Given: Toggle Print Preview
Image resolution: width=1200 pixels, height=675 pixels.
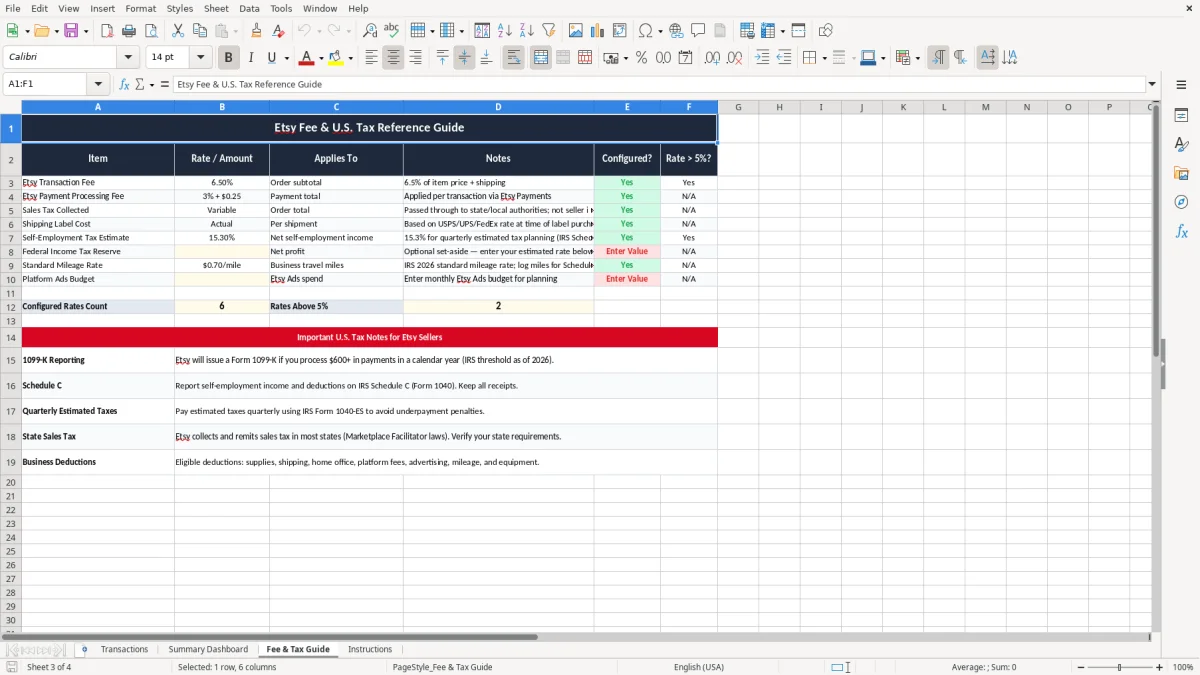Looking at the screenshot, I should (x=151, y=31).
